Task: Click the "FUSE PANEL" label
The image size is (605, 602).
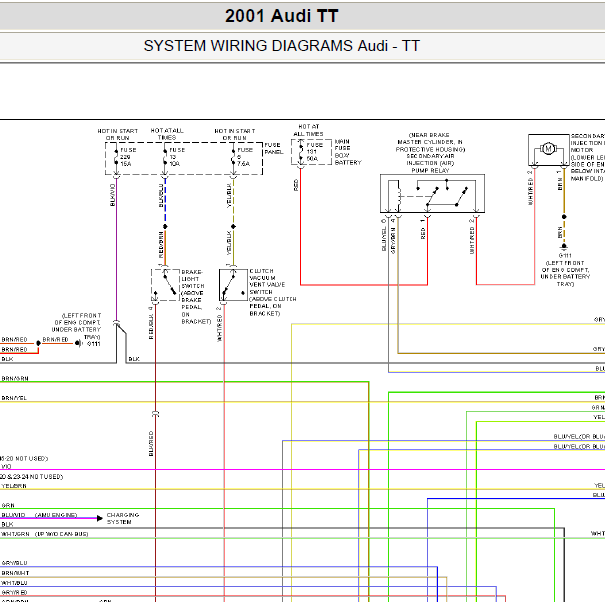Action: coord(274,149)
